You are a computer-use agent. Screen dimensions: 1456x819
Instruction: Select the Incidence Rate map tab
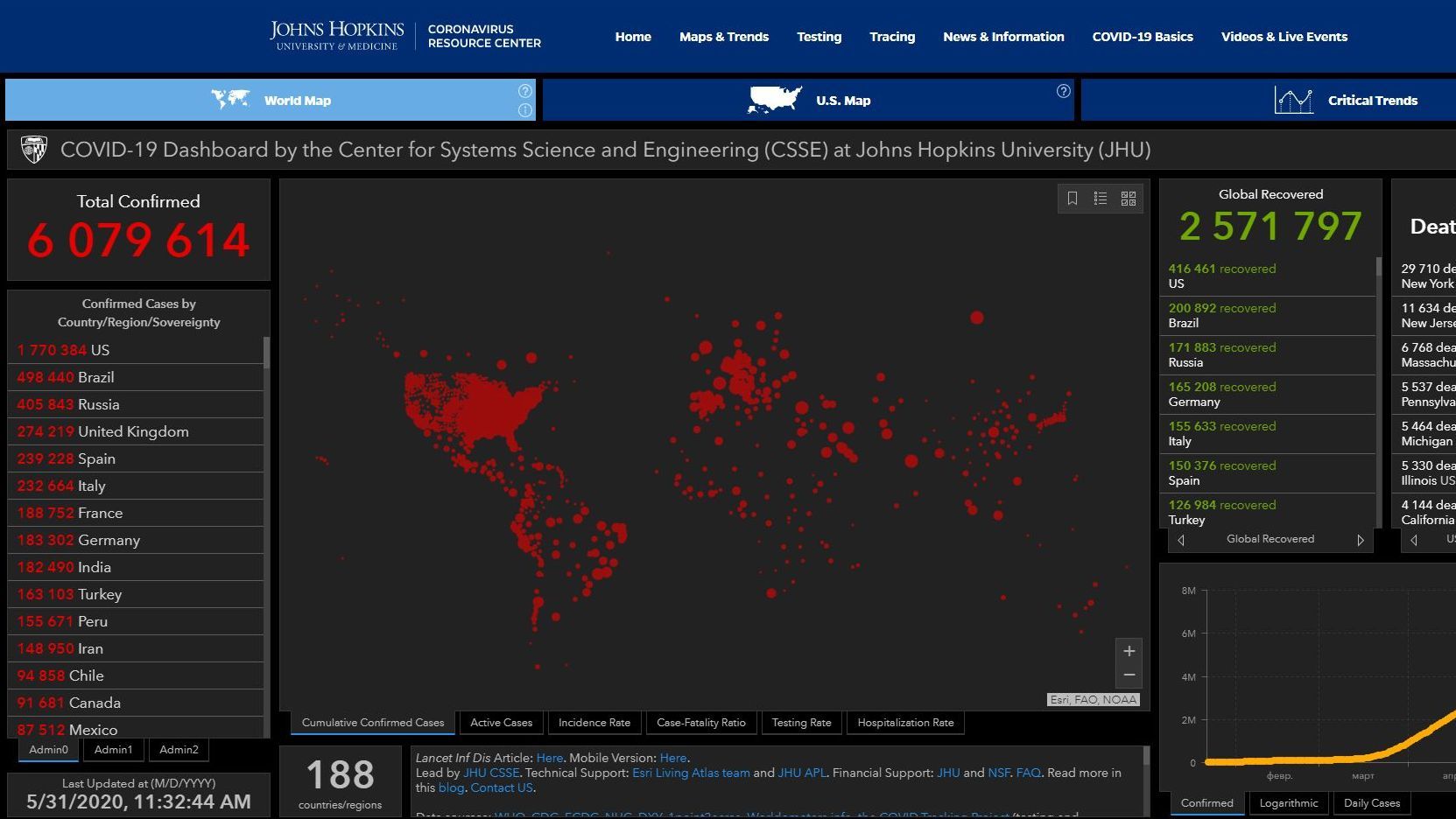click(x=594, y=723)
